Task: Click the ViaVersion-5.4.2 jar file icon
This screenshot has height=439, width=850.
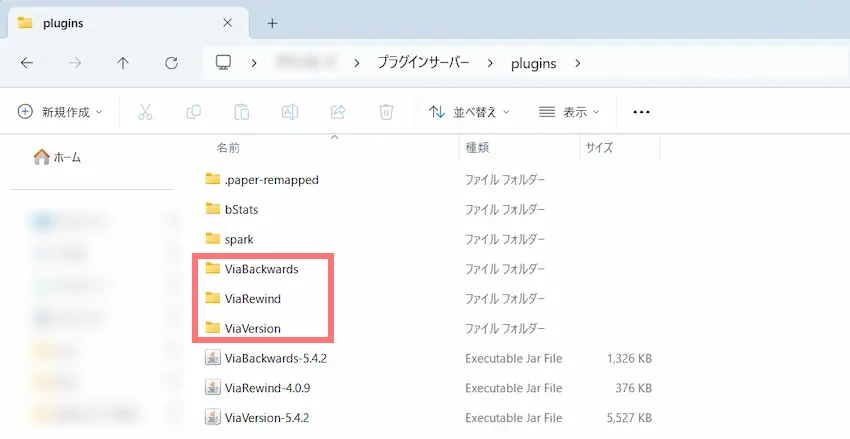Action: [x=212, y=417]
